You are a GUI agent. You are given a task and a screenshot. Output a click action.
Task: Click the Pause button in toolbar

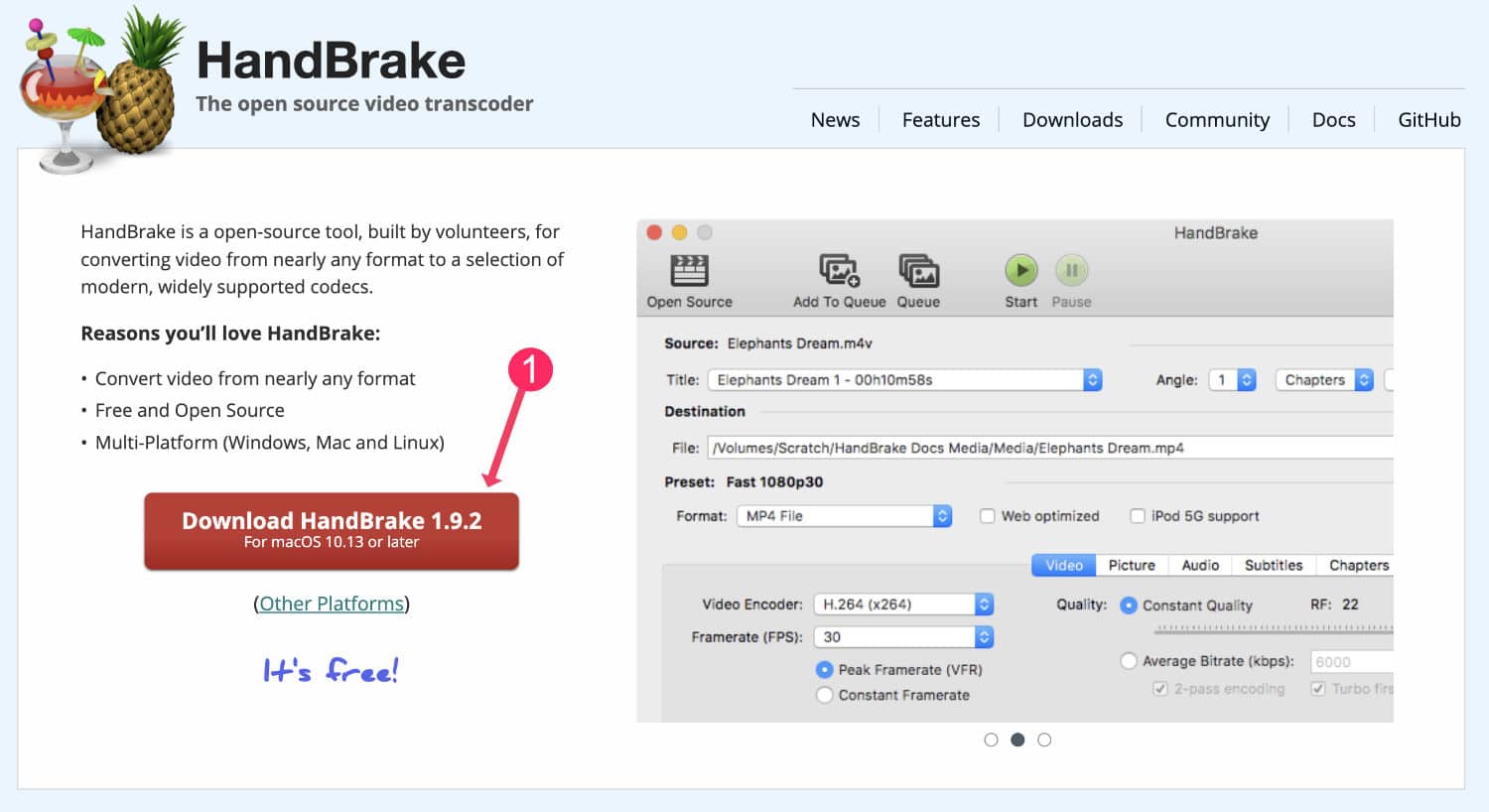(1071, 270)
